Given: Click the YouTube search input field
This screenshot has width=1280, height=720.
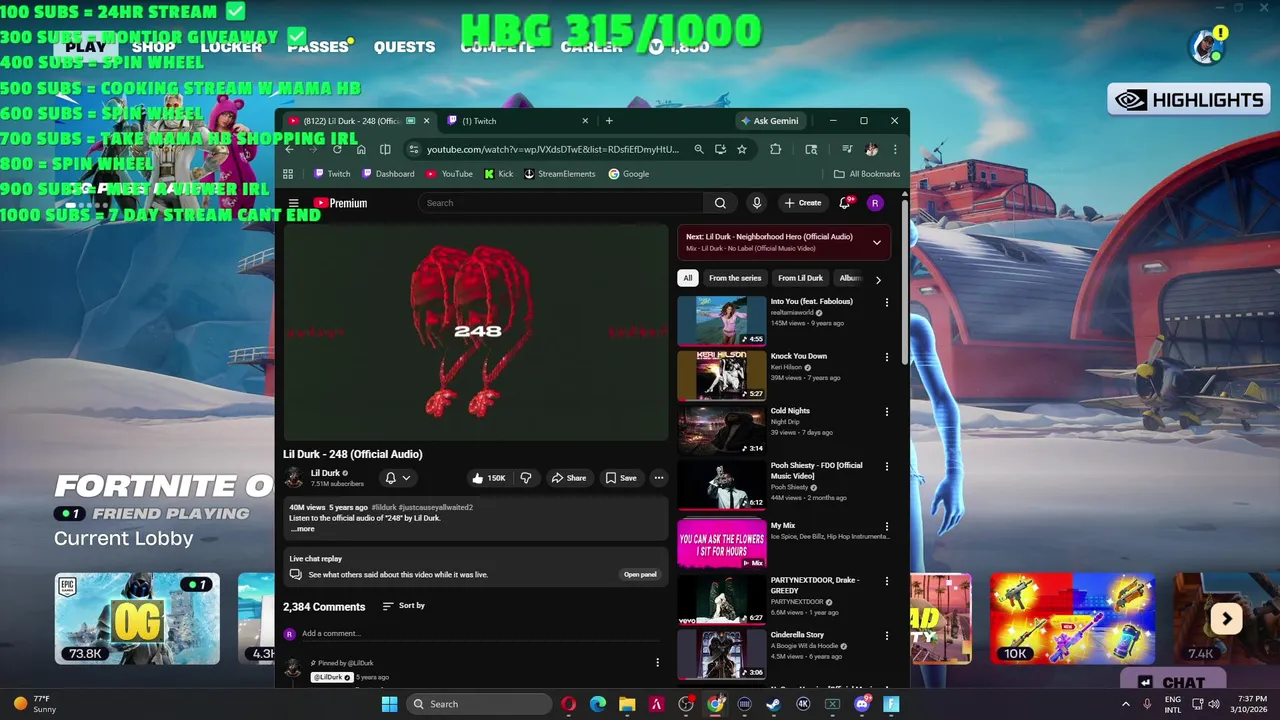Looking at the screenshot, I should (x=560, y=203).
